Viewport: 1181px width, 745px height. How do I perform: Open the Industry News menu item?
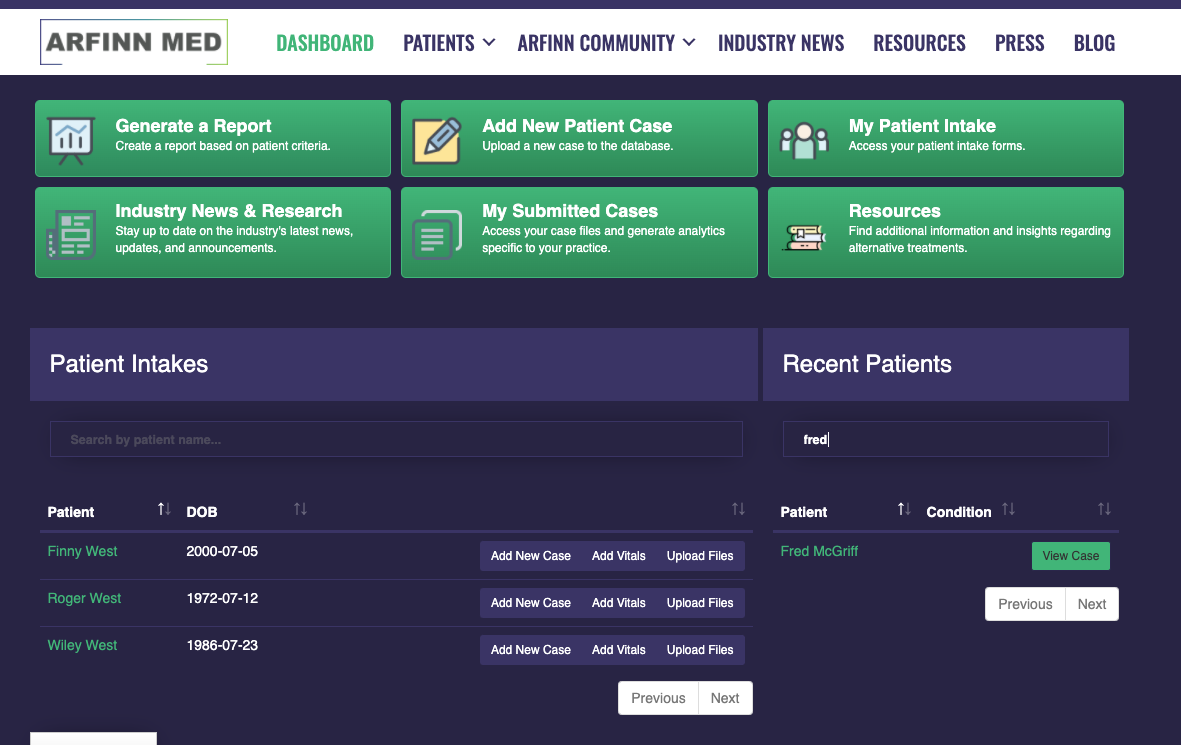781,43
